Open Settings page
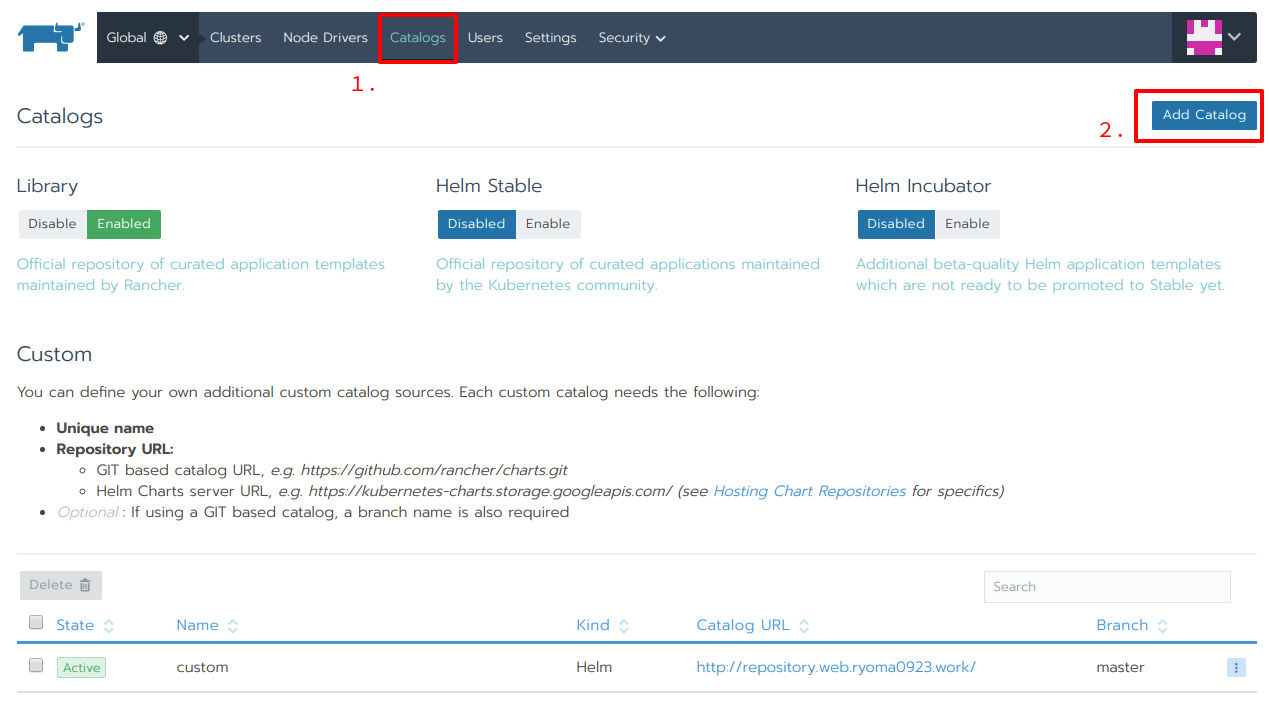This screenshot has height=706, width=1269. [x=550, y=38]
